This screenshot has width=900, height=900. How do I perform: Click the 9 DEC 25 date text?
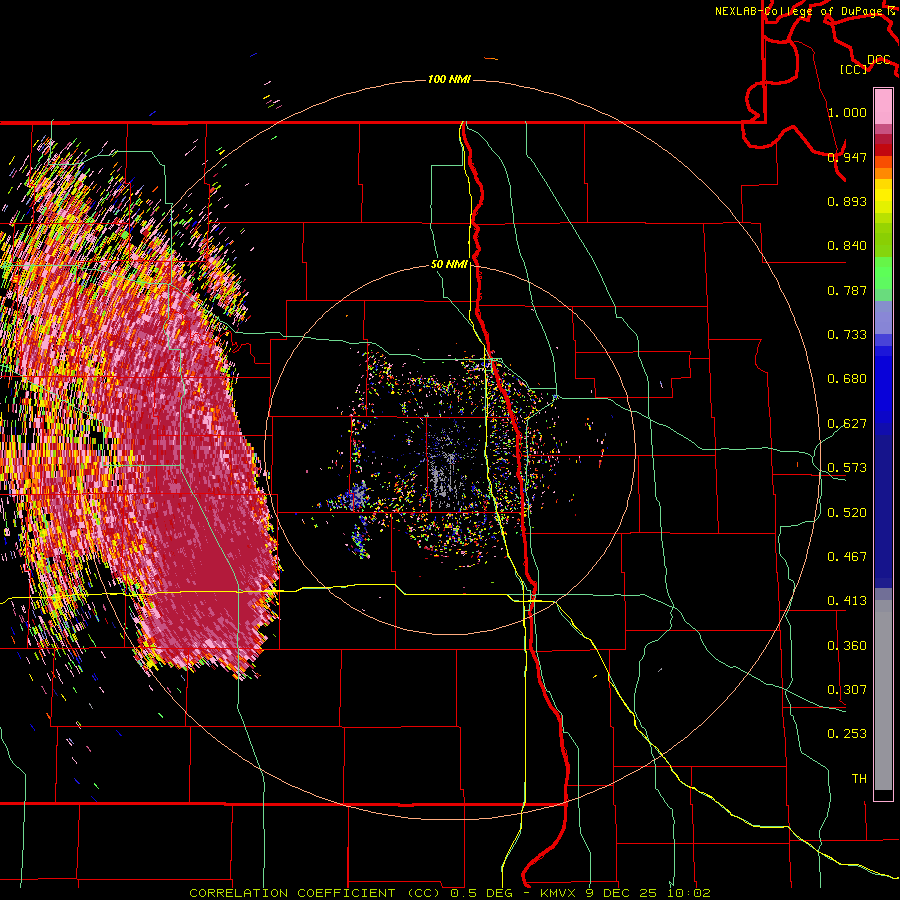[x=623, y=893]
